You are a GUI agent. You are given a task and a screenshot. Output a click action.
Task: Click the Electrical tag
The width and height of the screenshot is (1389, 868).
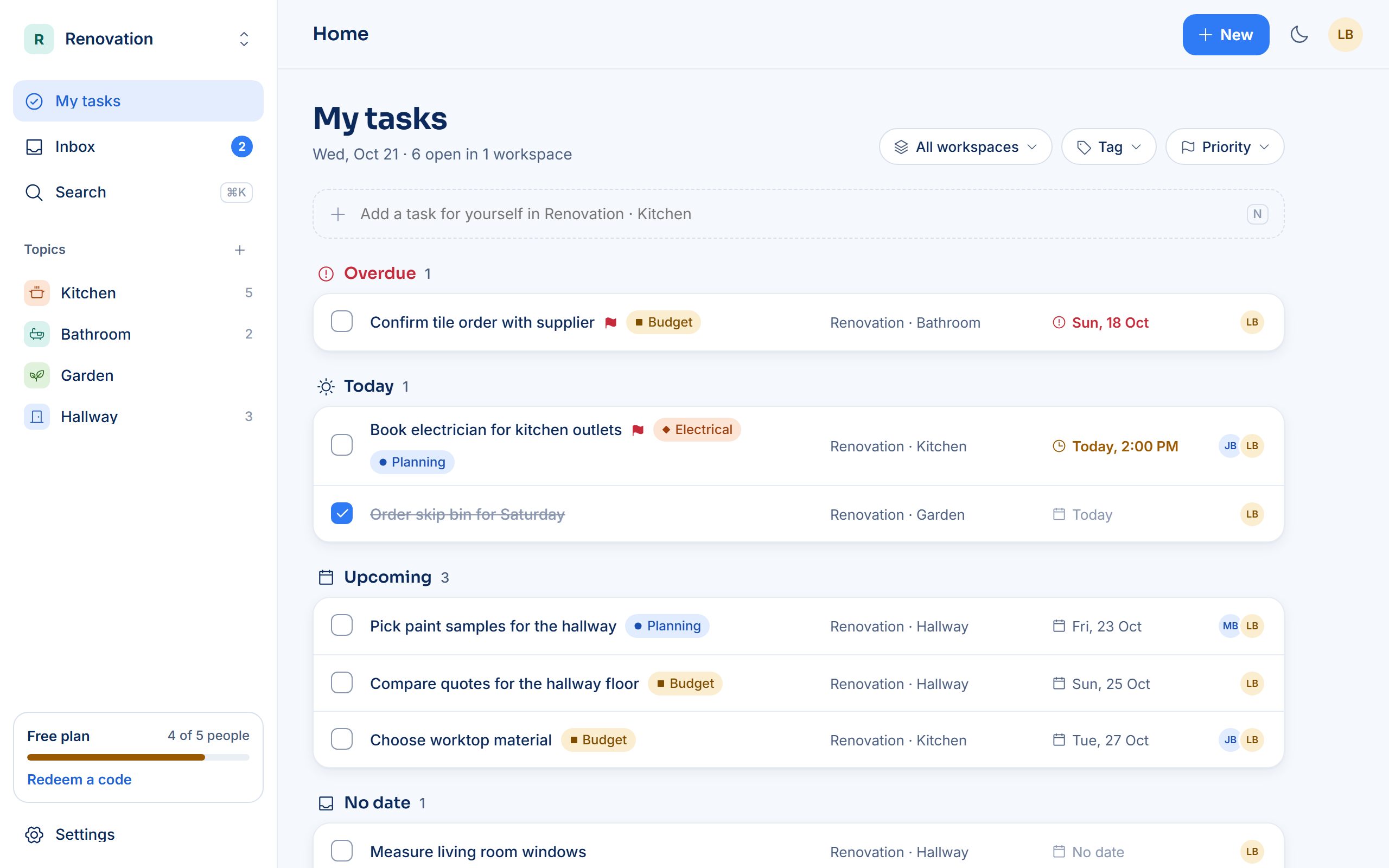(697, 430)
